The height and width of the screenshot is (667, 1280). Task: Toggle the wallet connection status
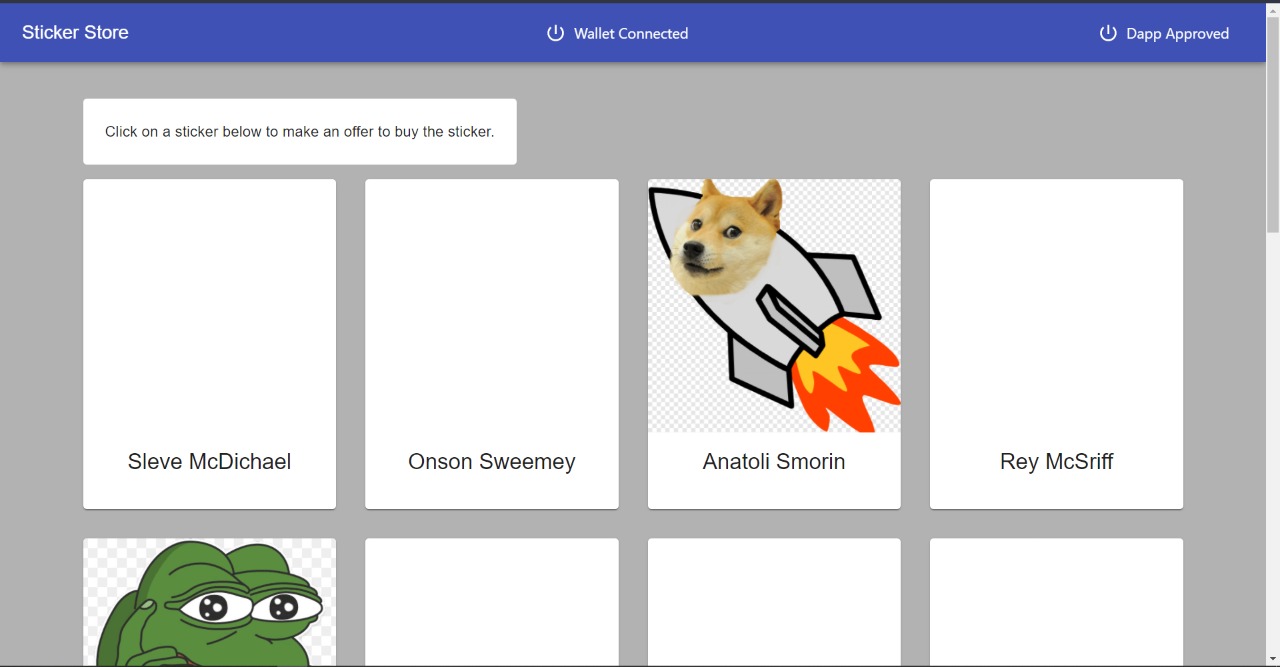tap(617, 32)
